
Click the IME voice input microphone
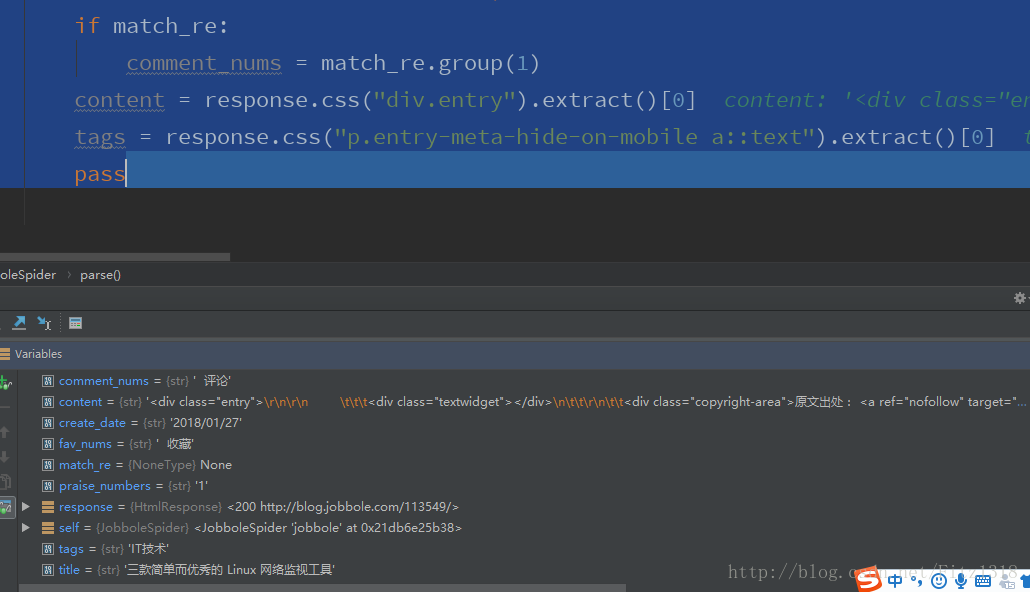coord(961,581)
